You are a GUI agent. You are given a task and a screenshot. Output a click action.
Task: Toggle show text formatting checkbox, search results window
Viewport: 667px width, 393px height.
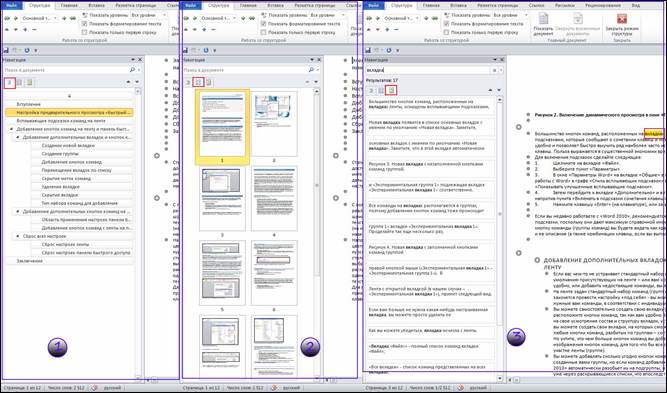tap(446, 24)
